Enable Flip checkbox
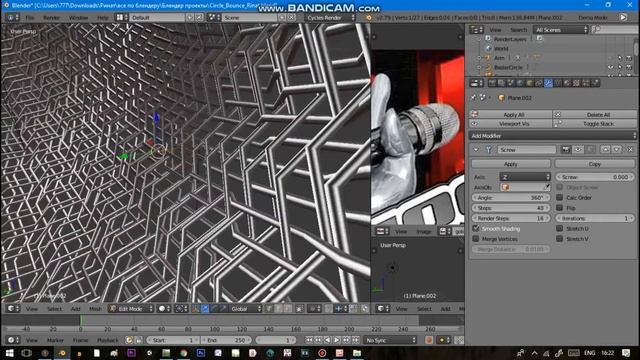 point(560,208)
